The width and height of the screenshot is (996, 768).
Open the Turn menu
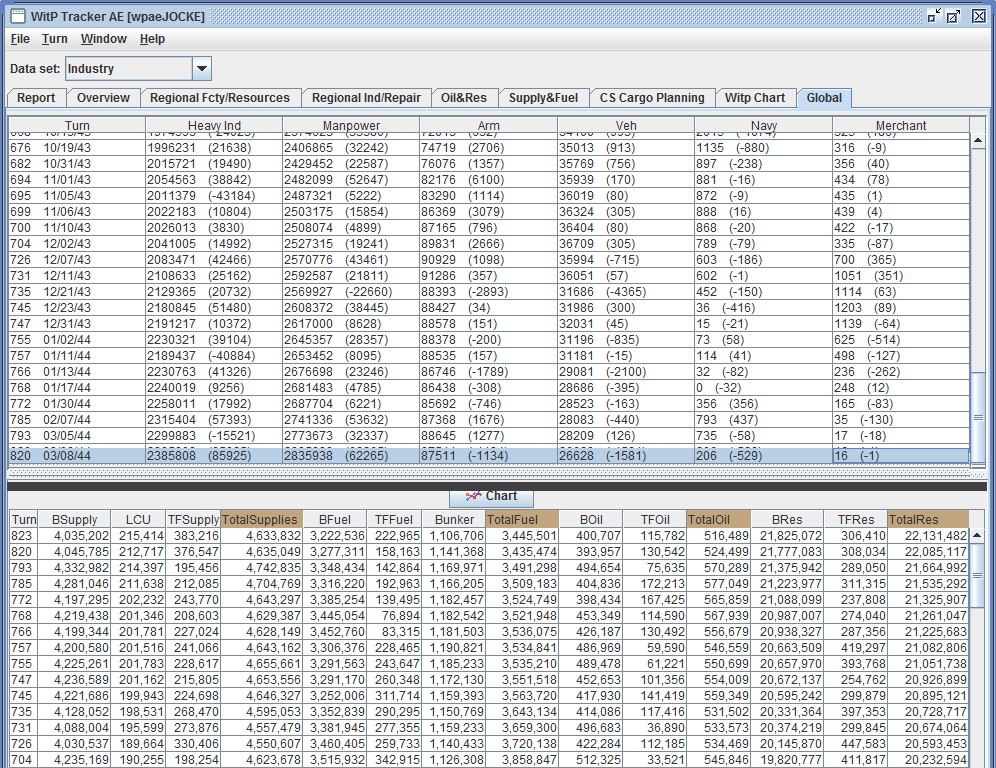pos(55,39)
